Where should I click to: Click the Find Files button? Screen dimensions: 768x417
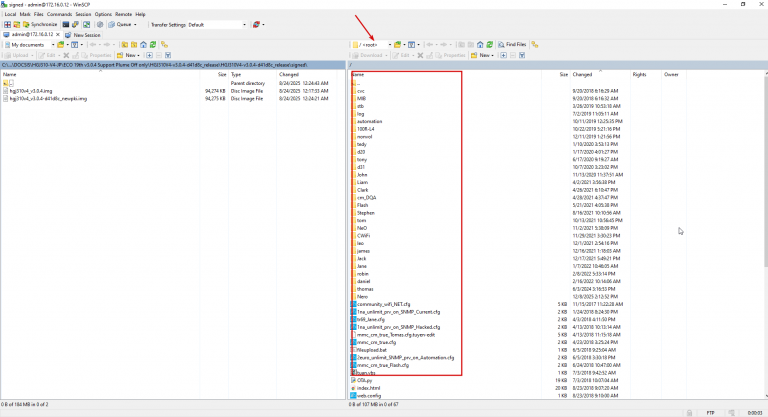[512, 45]
